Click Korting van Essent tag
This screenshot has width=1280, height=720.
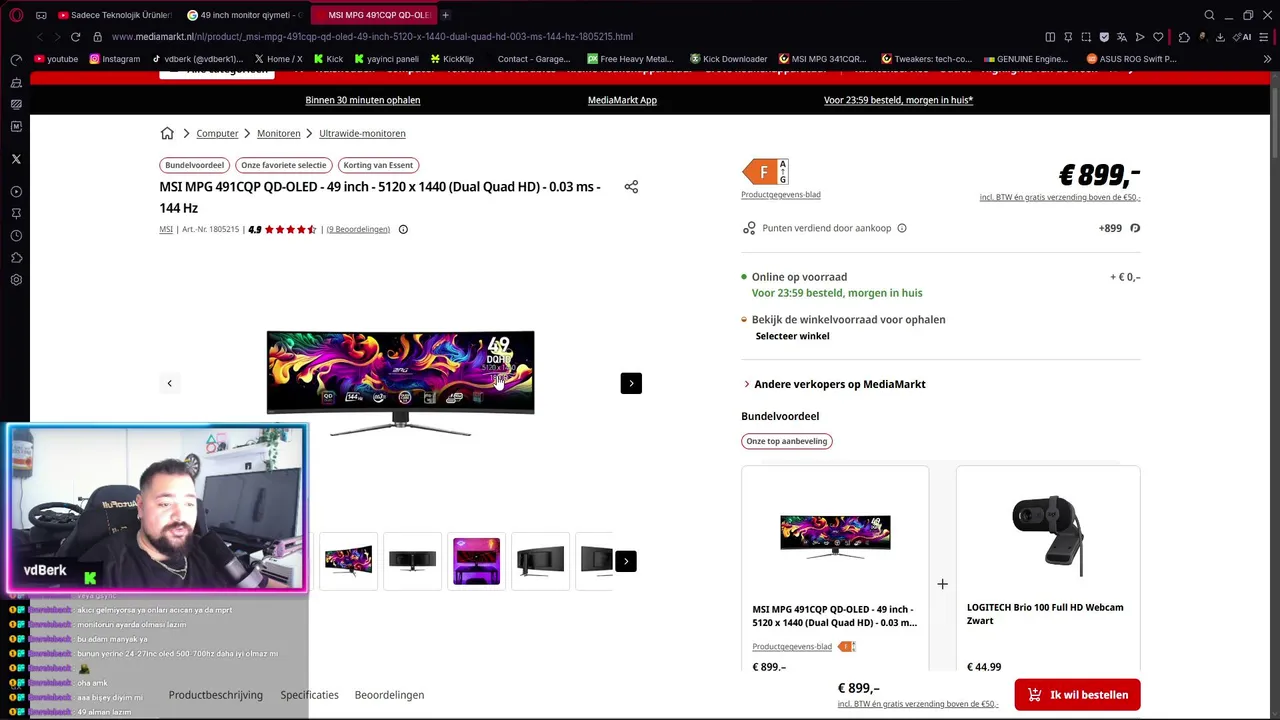pyautogui.click(x=378, y=165)
